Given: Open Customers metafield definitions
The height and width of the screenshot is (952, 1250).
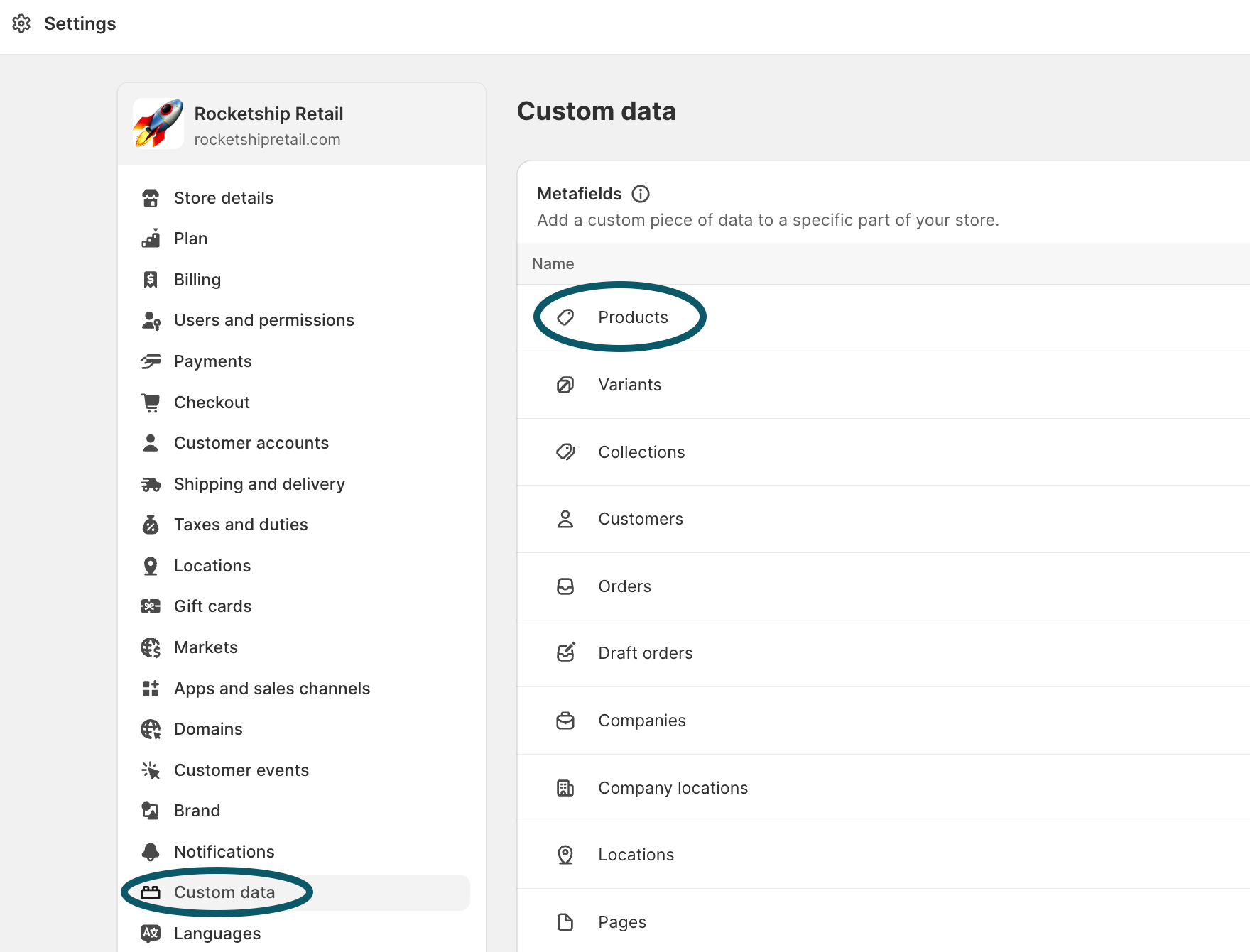Looking at the screenshot, I should click(640, 519).
